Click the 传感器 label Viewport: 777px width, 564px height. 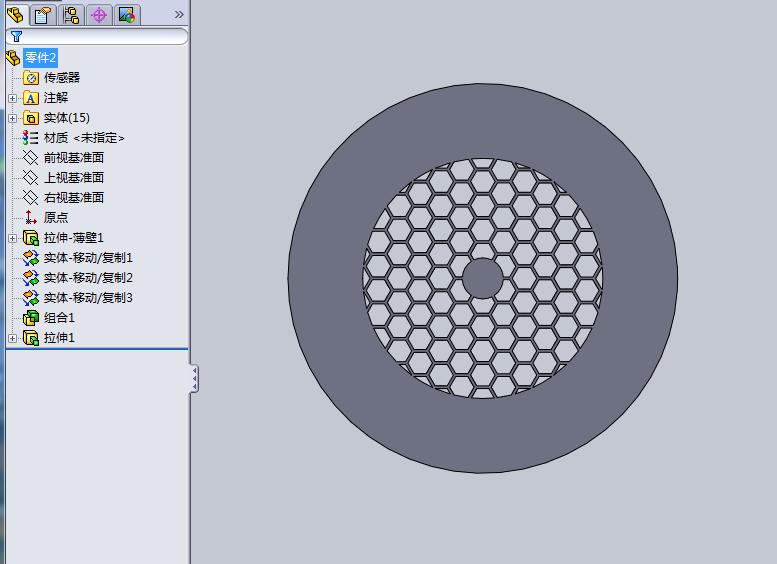(62, 78)
